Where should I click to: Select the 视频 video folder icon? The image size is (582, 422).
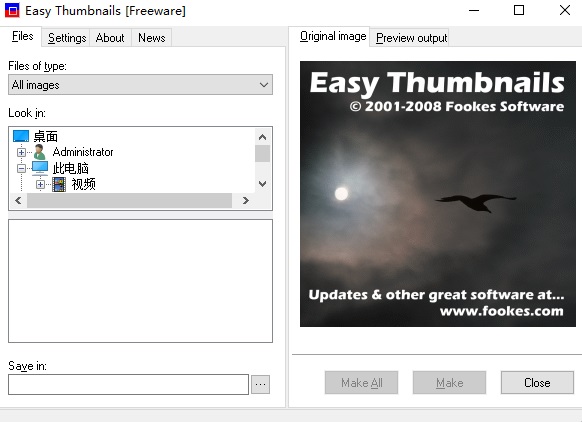click(59, 184)
